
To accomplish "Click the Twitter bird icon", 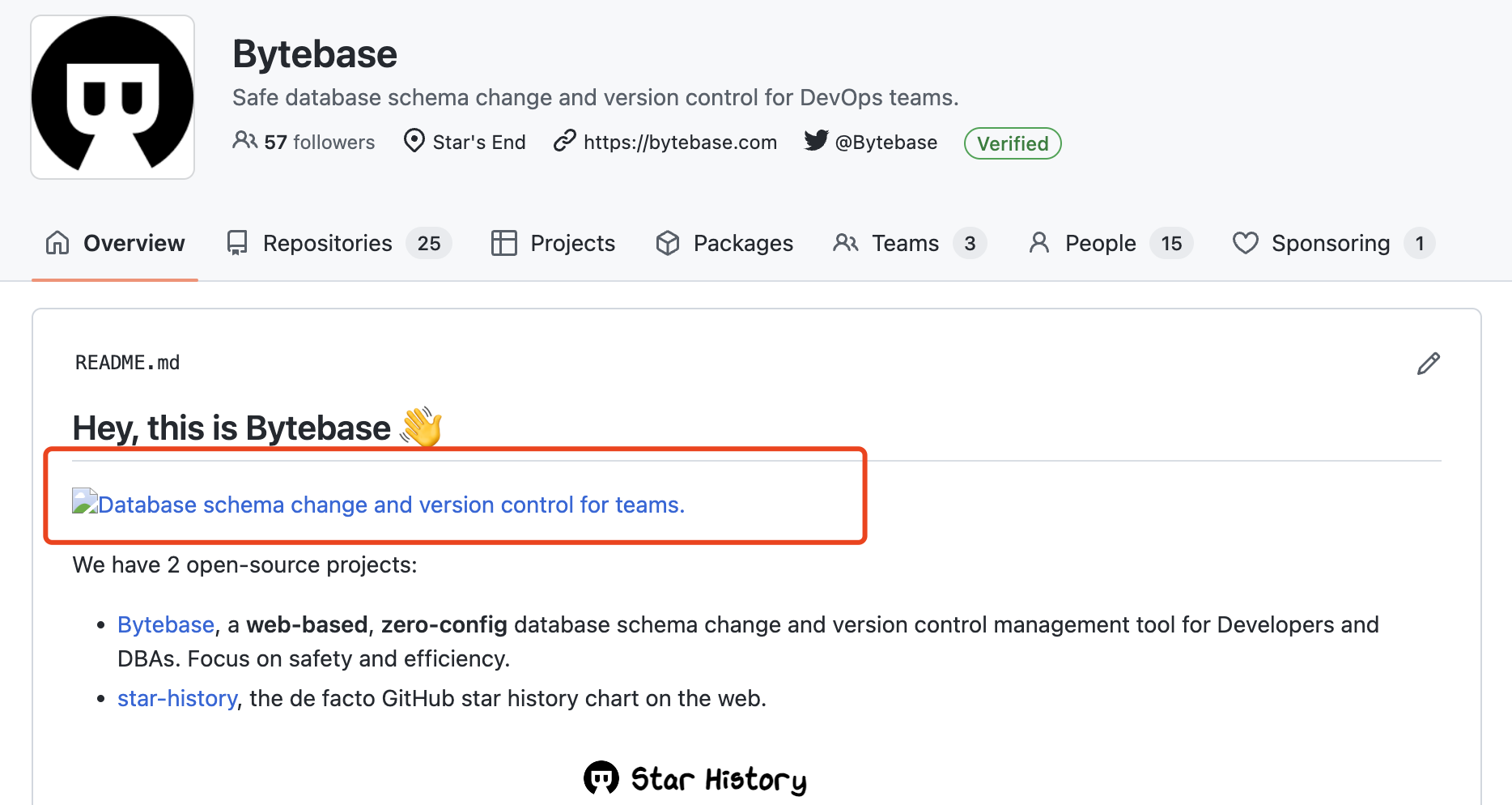I will pos(816,141).
